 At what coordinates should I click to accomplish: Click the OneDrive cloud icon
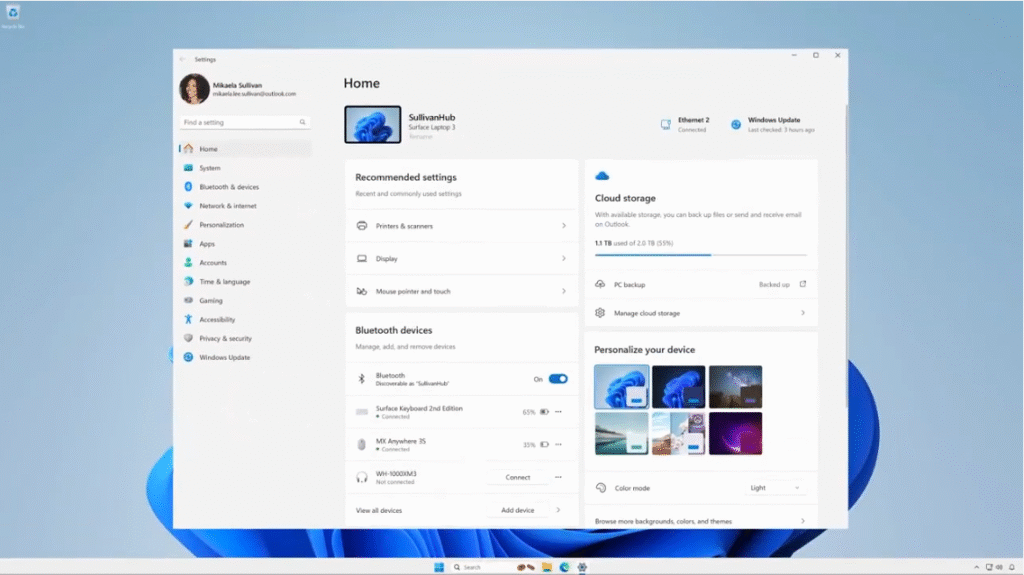(602, 176)
